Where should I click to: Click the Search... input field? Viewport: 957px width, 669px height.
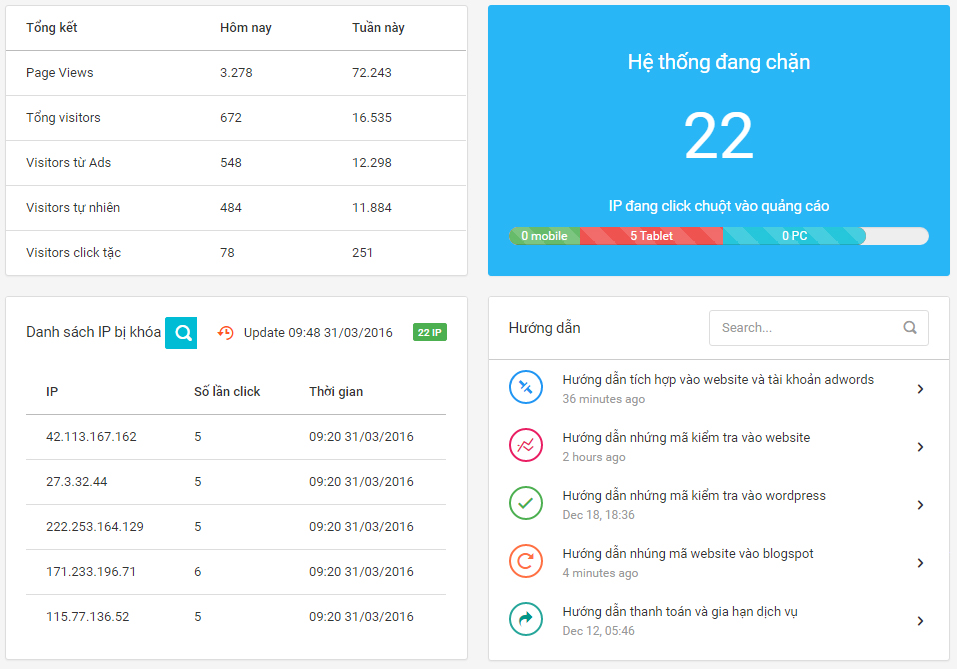[818, 328]
